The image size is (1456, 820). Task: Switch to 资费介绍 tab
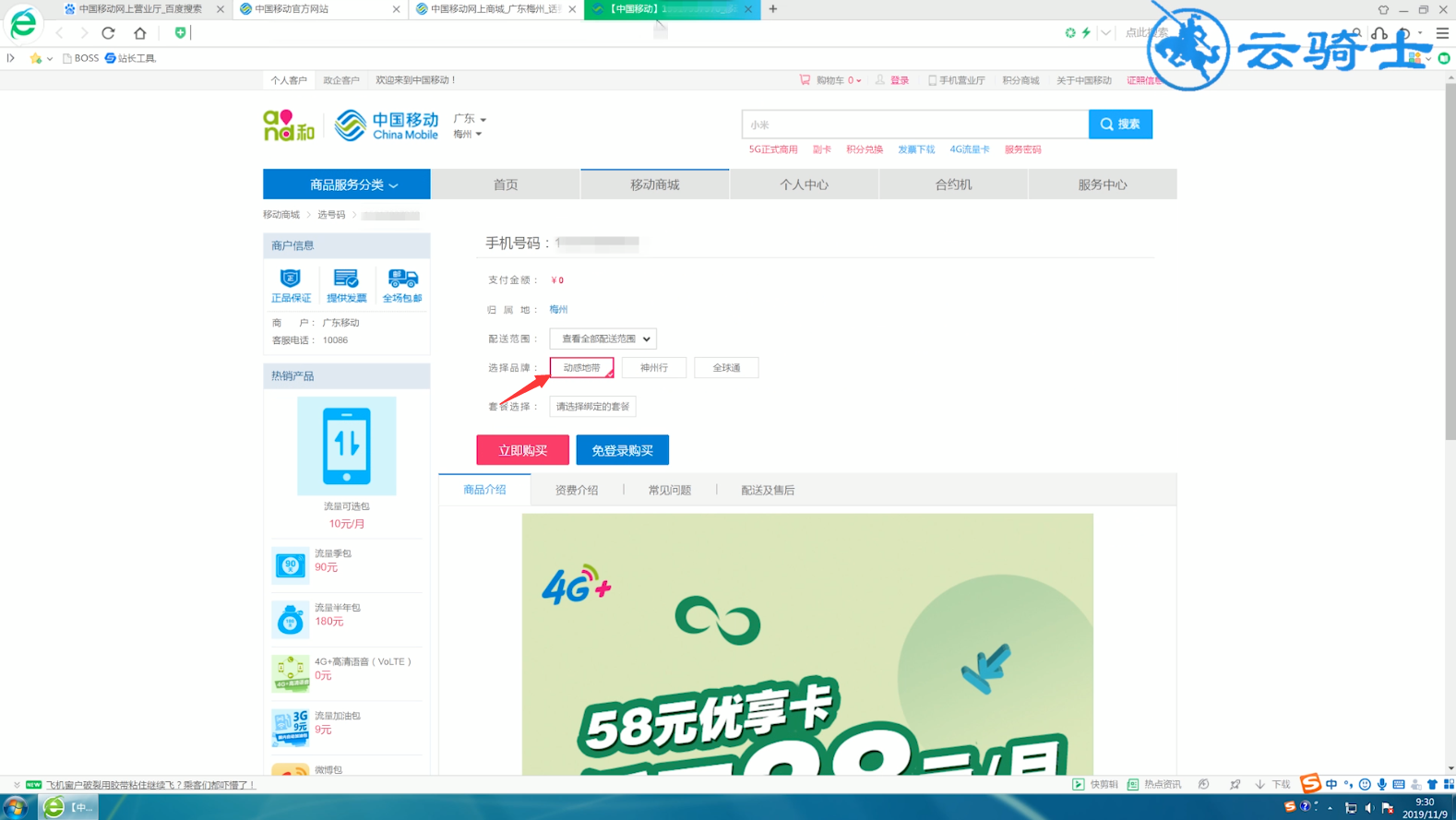pos(577,490)
